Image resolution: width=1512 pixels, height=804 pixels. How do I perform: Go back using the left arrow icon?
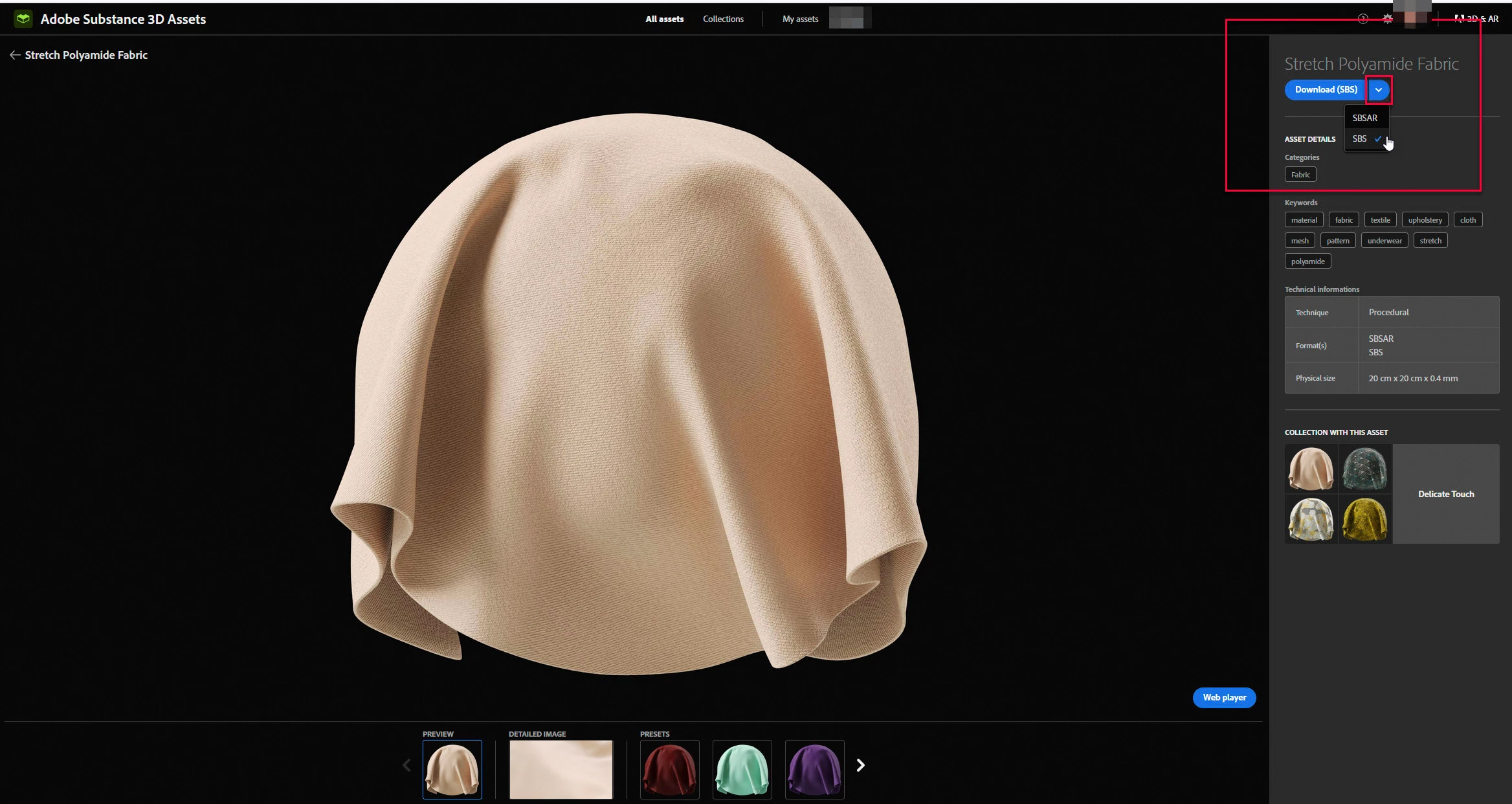(15, 55)
